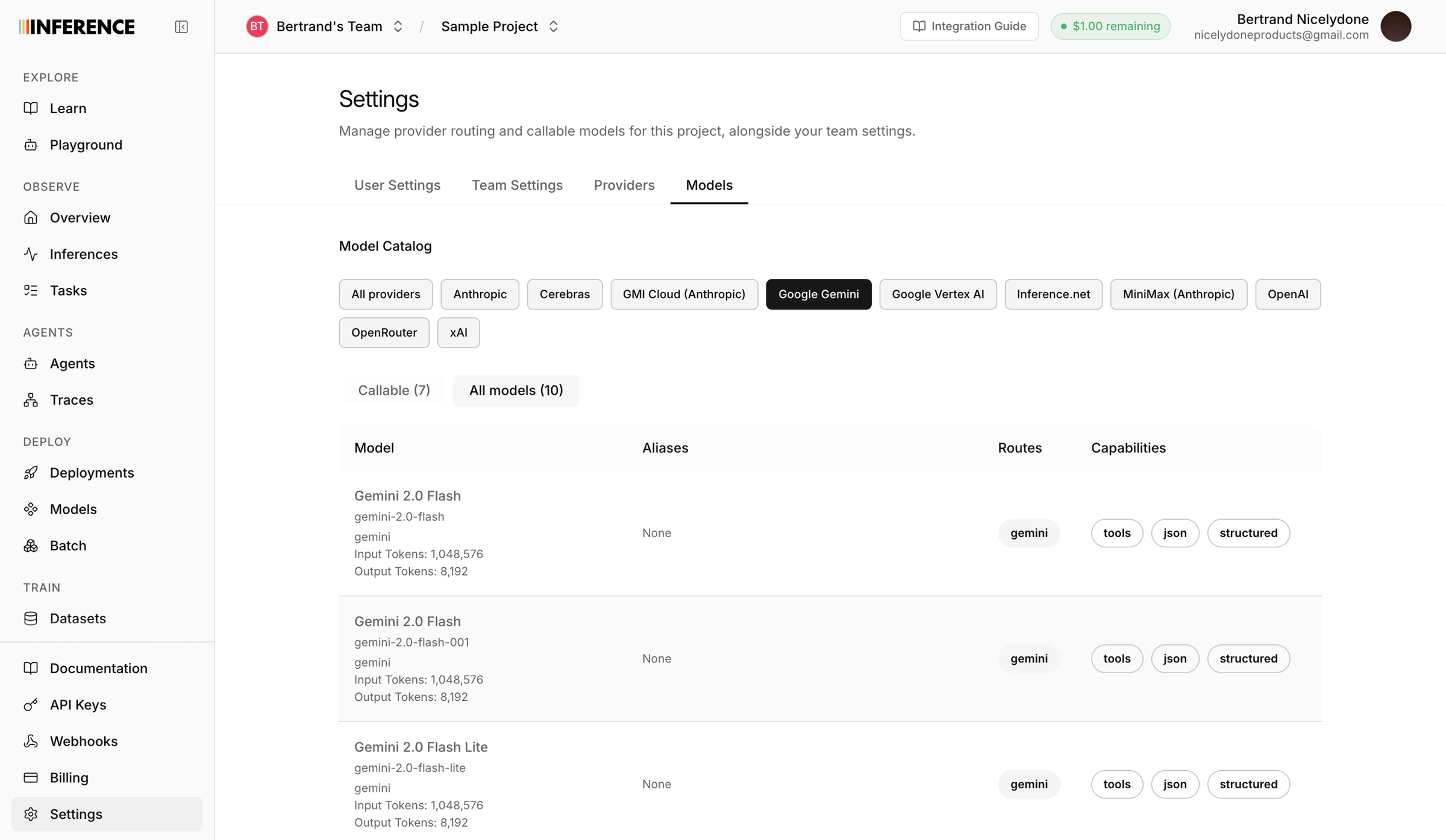Viewport: 1446px width, 840px height.
Task: Filter catalog by All providers
Action: 386,294
